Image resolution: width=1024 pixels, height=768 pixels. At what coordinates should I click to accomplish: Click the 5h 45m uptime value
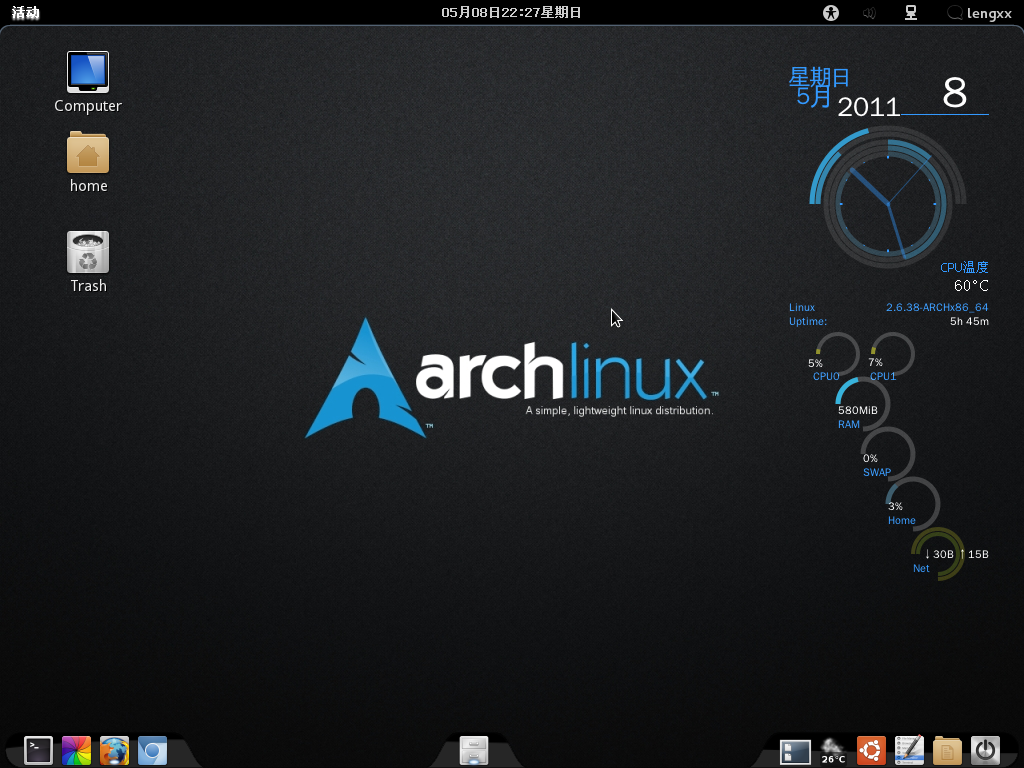(x=969, y=321)
